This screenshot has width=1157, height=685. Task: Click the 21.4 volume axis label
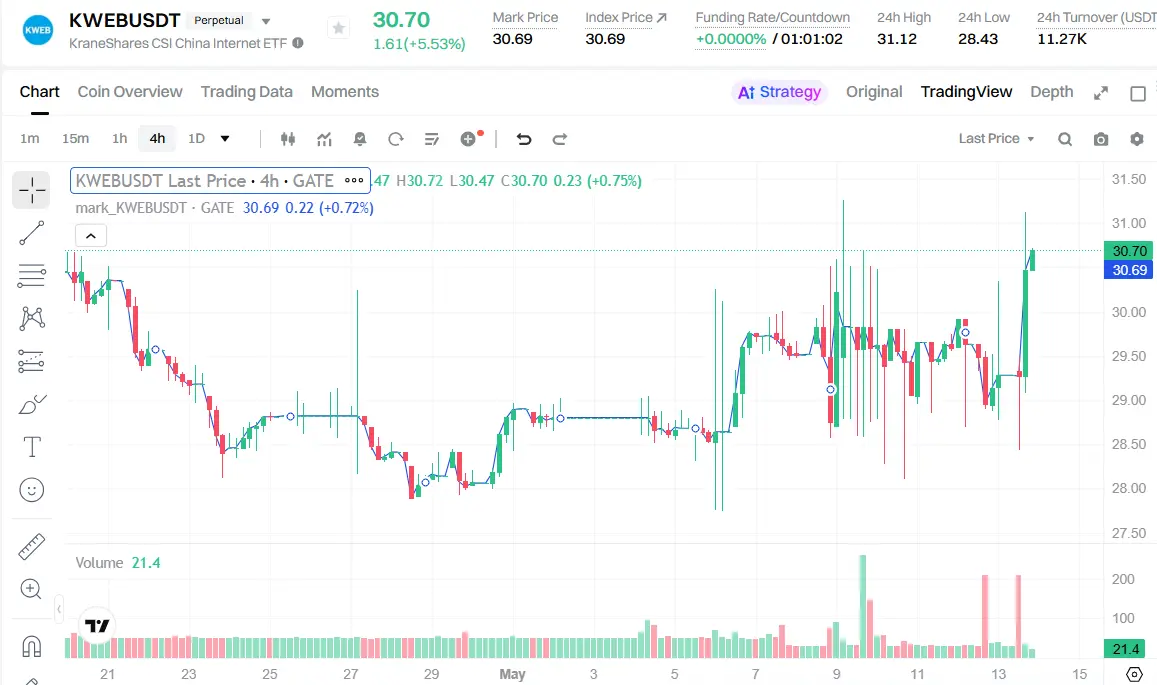1125,649
